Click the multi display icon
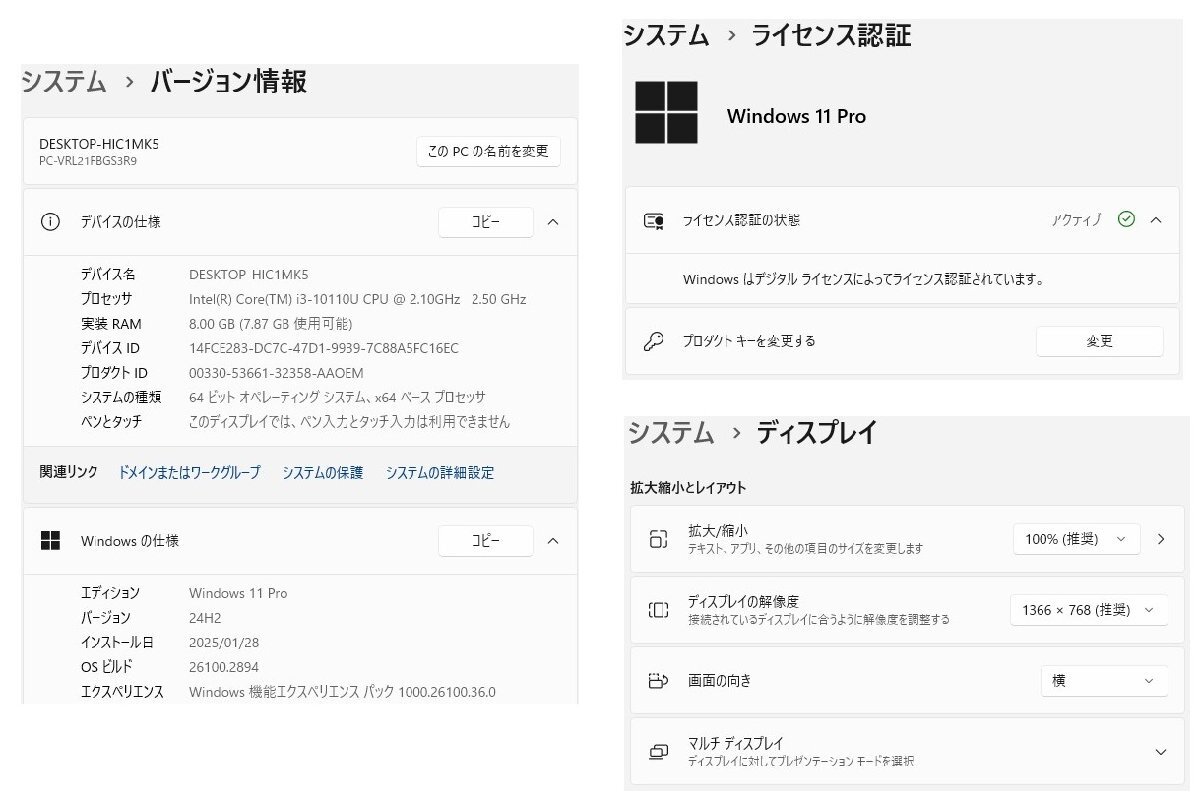 pos(658,751)
